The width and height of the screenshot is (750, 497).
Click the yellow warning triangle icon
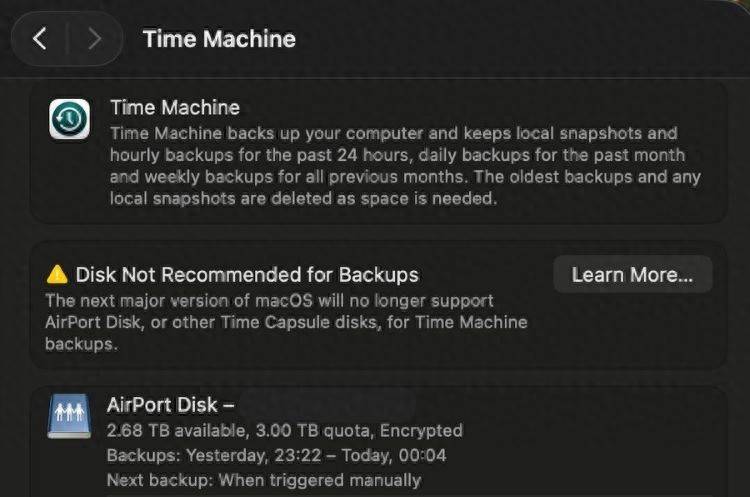57,275
